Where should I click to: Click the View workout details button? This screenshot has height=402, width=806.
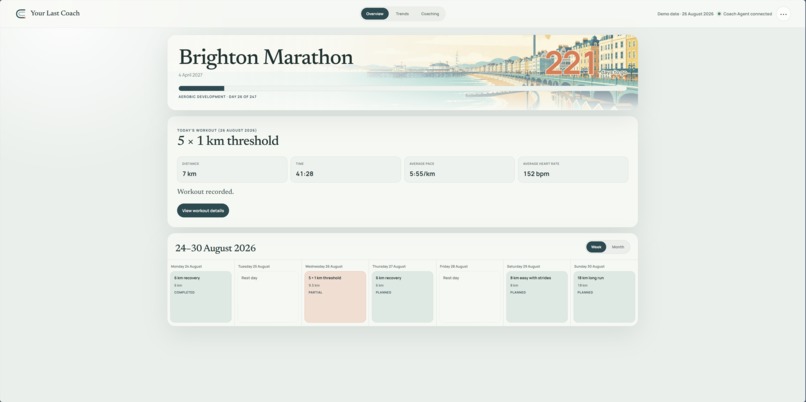203,210
